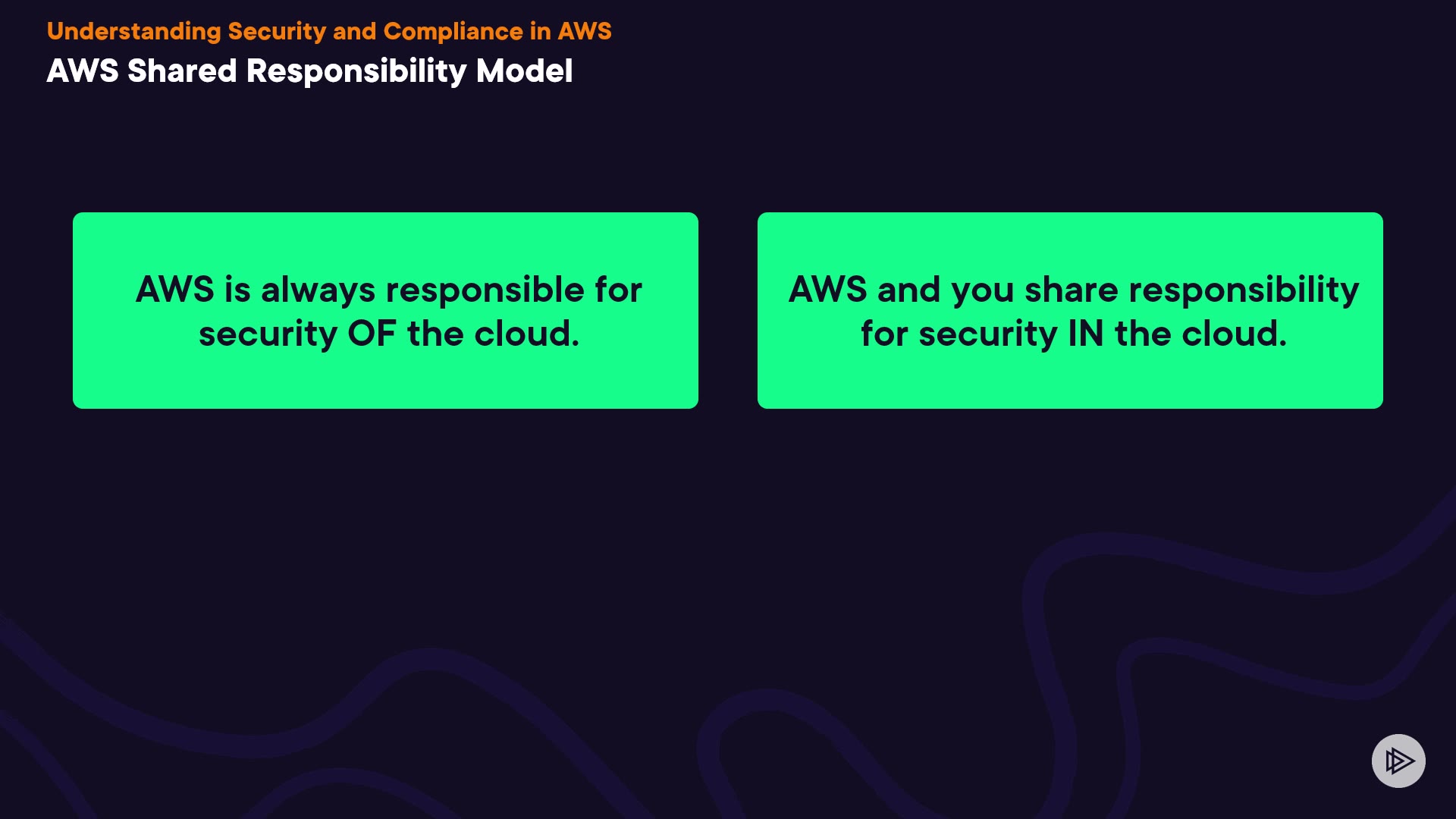
Task: Click the orange course title heading
Action: click(328, 31)
